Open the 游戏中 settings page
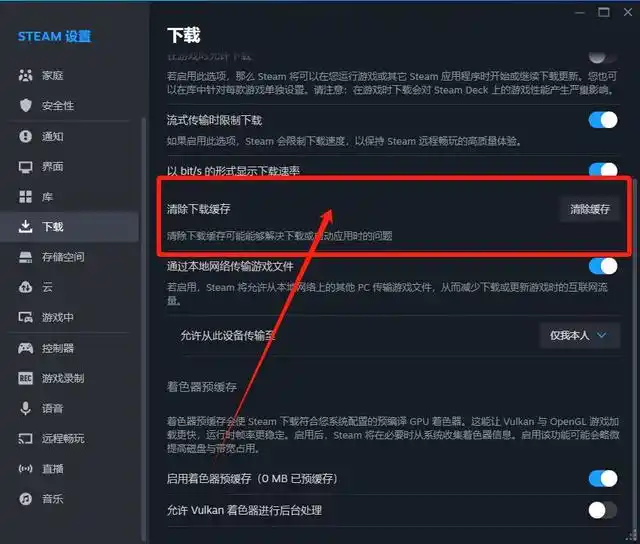The height and width of the screenshot is (544, 640). click(x=69, y=318)
